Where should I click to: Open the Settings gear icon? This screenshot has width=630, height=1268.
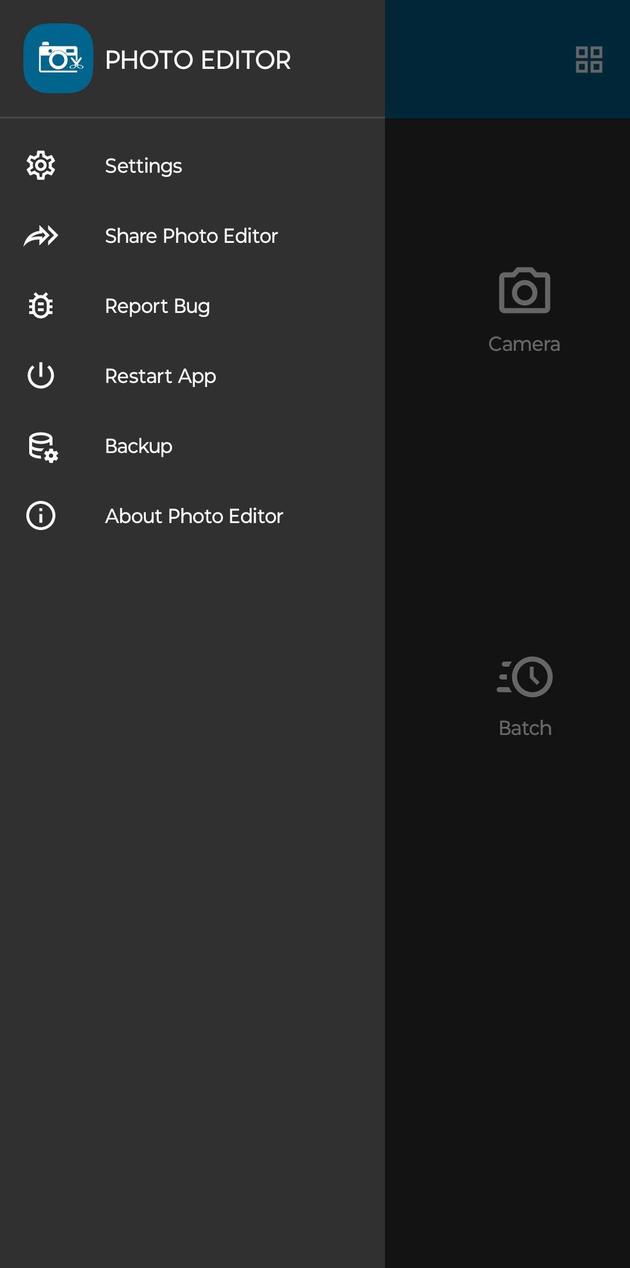pos(40,165)
